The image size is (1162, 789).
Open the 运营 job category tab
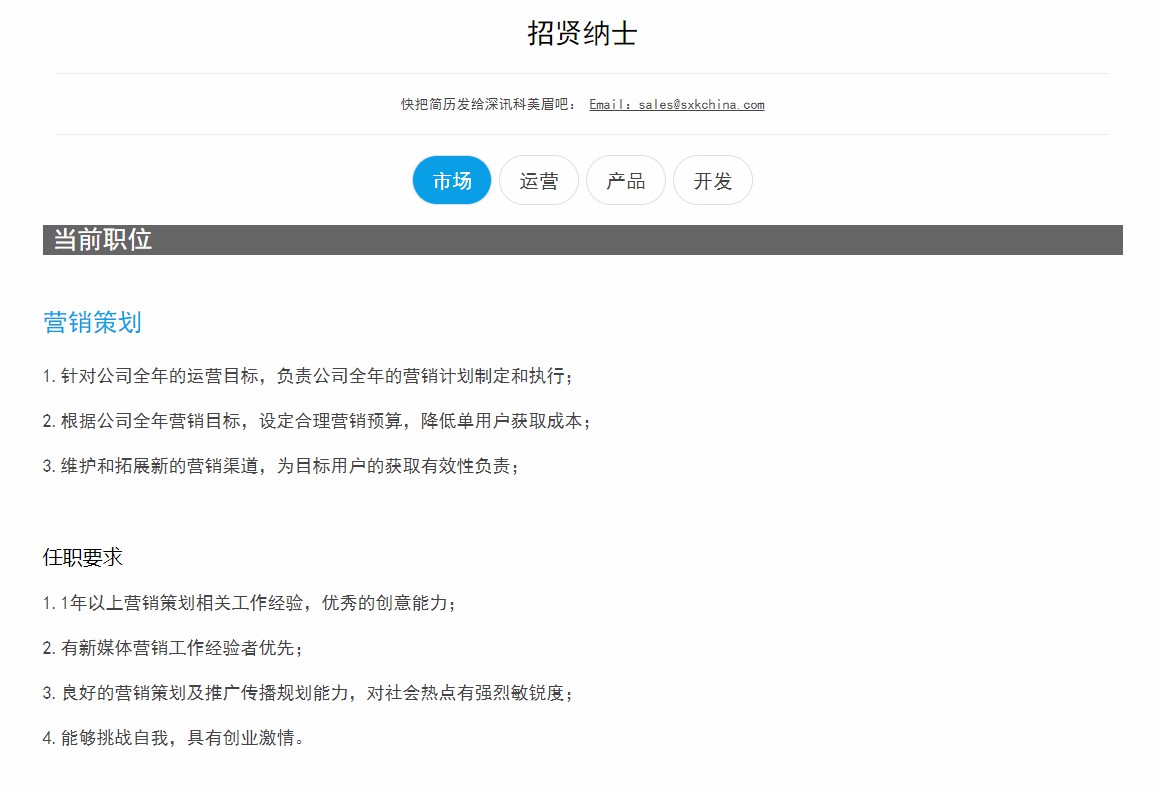(539, 181)
